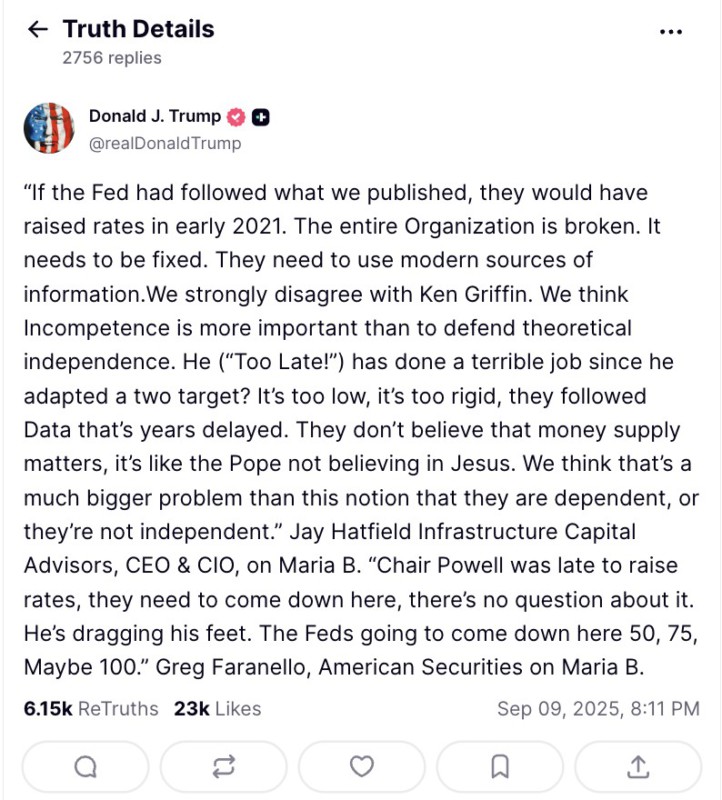
Task: Click the Truth Details page title
Action: click(138, 29)
